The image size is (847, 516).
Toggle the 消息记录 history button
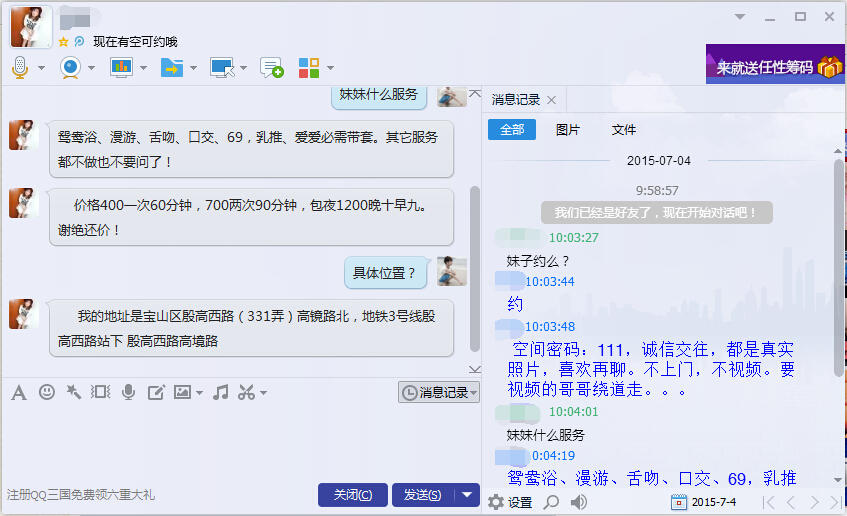[x=439, y=392]
